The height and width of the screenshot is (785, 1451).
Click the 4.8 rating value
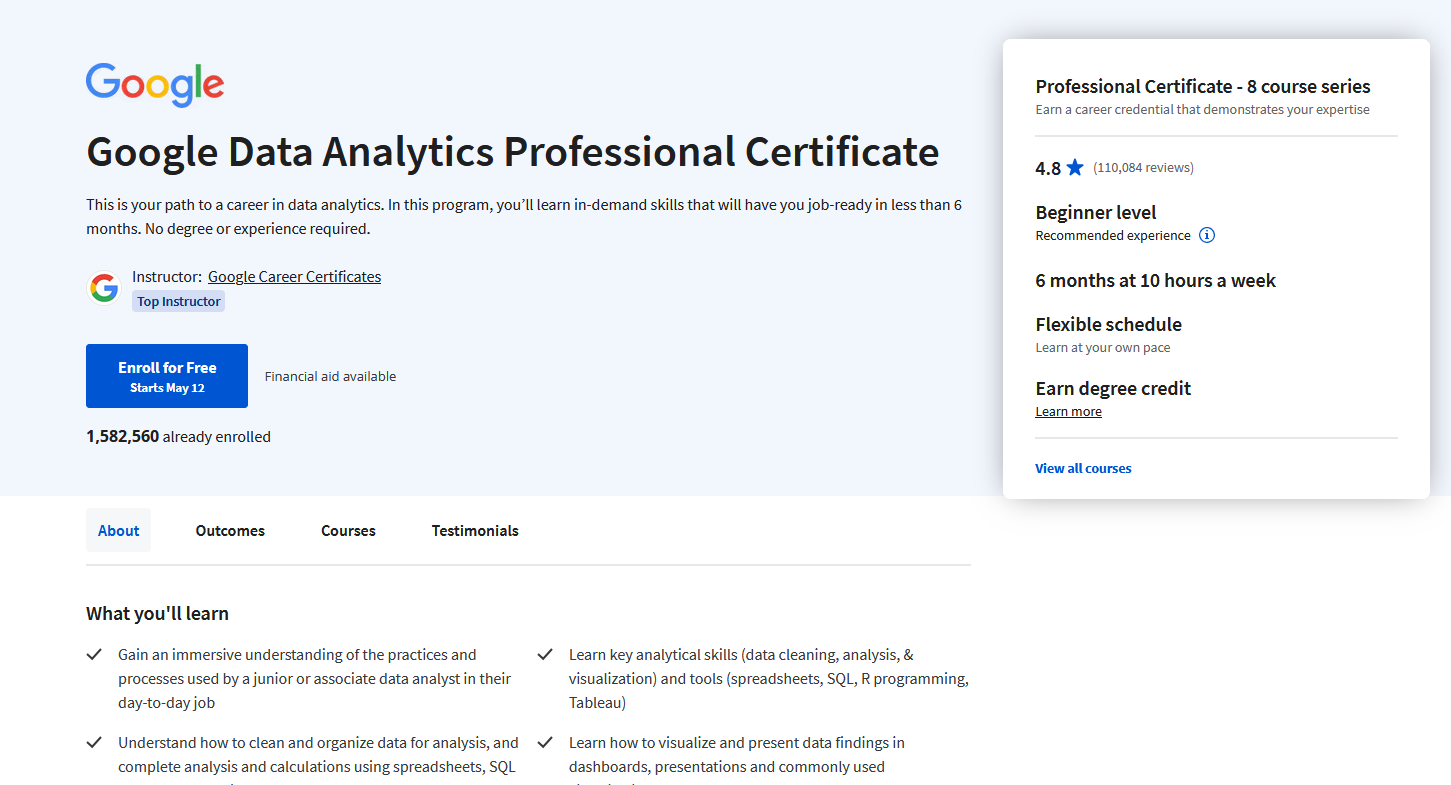(x=1048, y=168)
